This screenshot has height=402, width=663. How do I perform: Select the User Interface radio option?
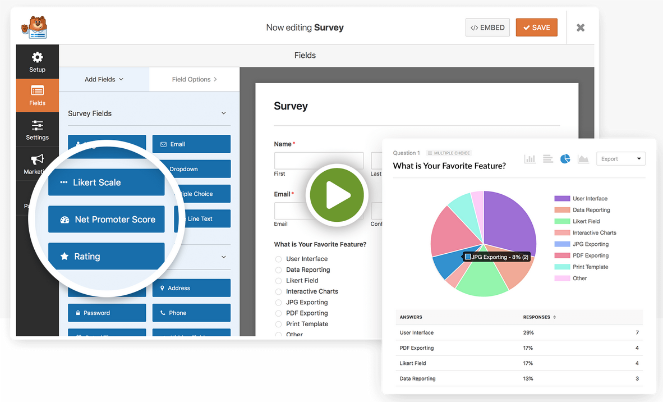click(x=278, y=258)
